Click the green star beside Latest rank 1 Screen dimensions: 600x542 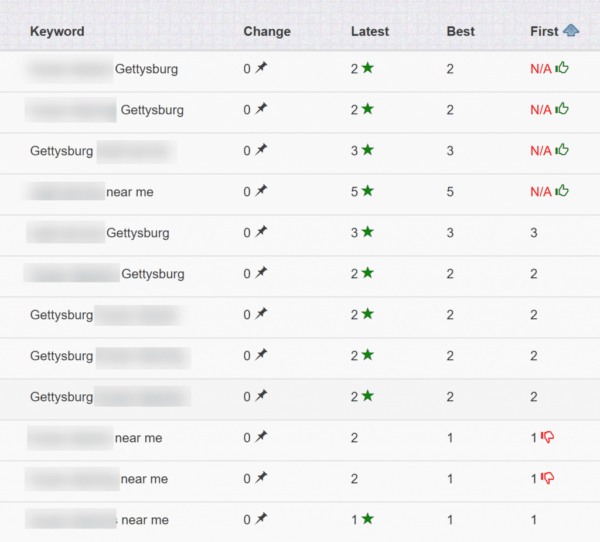click(368, 519)
